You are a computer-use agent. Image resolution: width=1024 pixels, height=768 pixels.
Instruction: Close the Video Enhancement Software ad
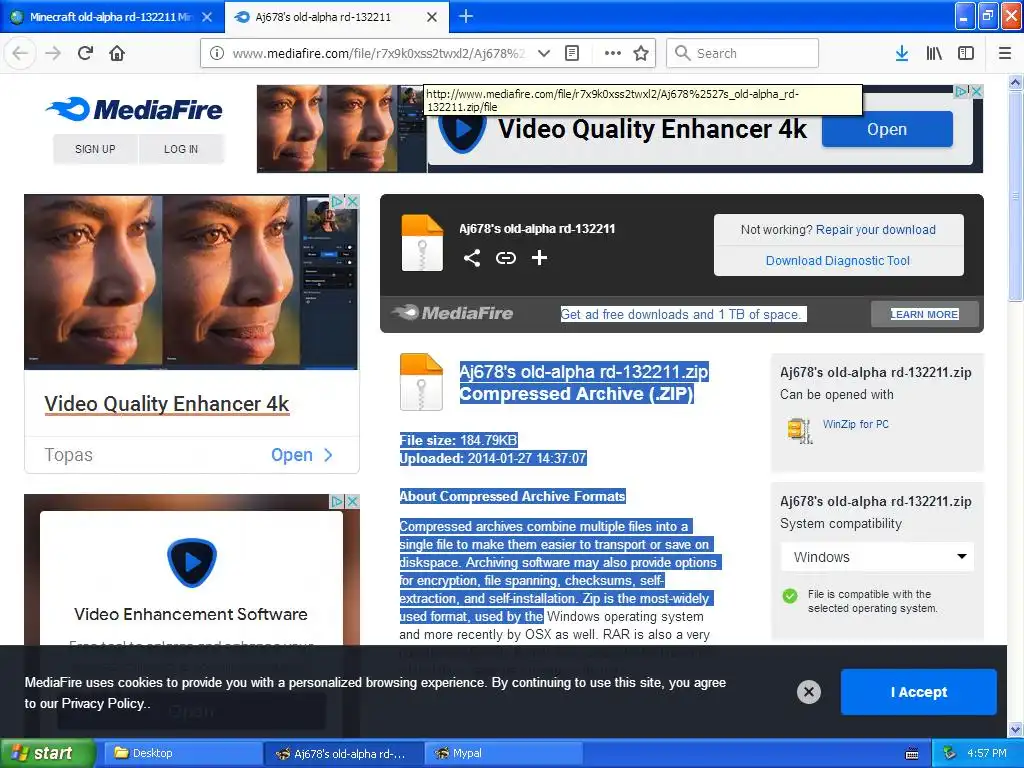point(352,501)
